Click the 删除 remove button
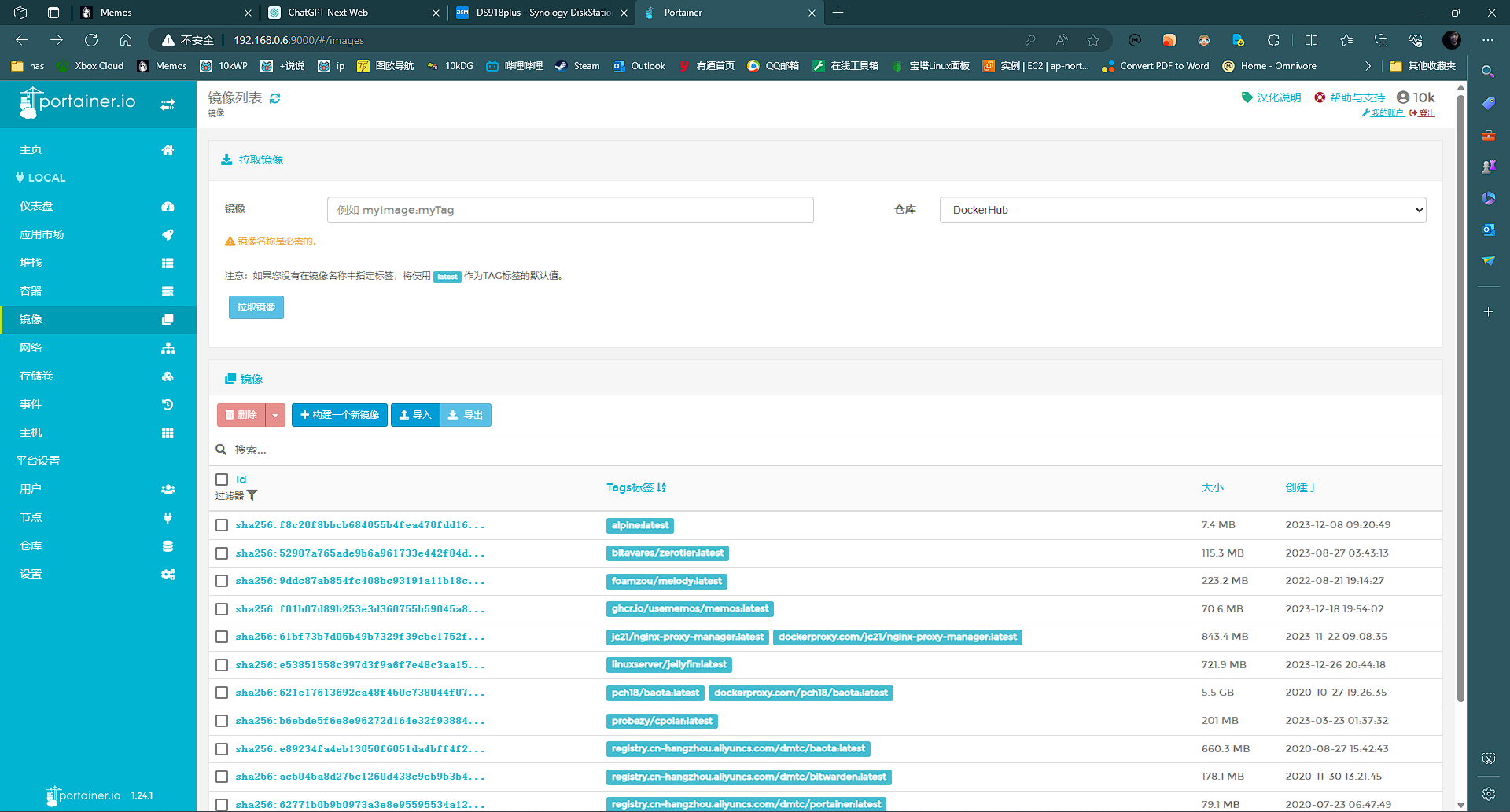This screenshot has width=1510, height=812. 241,415
